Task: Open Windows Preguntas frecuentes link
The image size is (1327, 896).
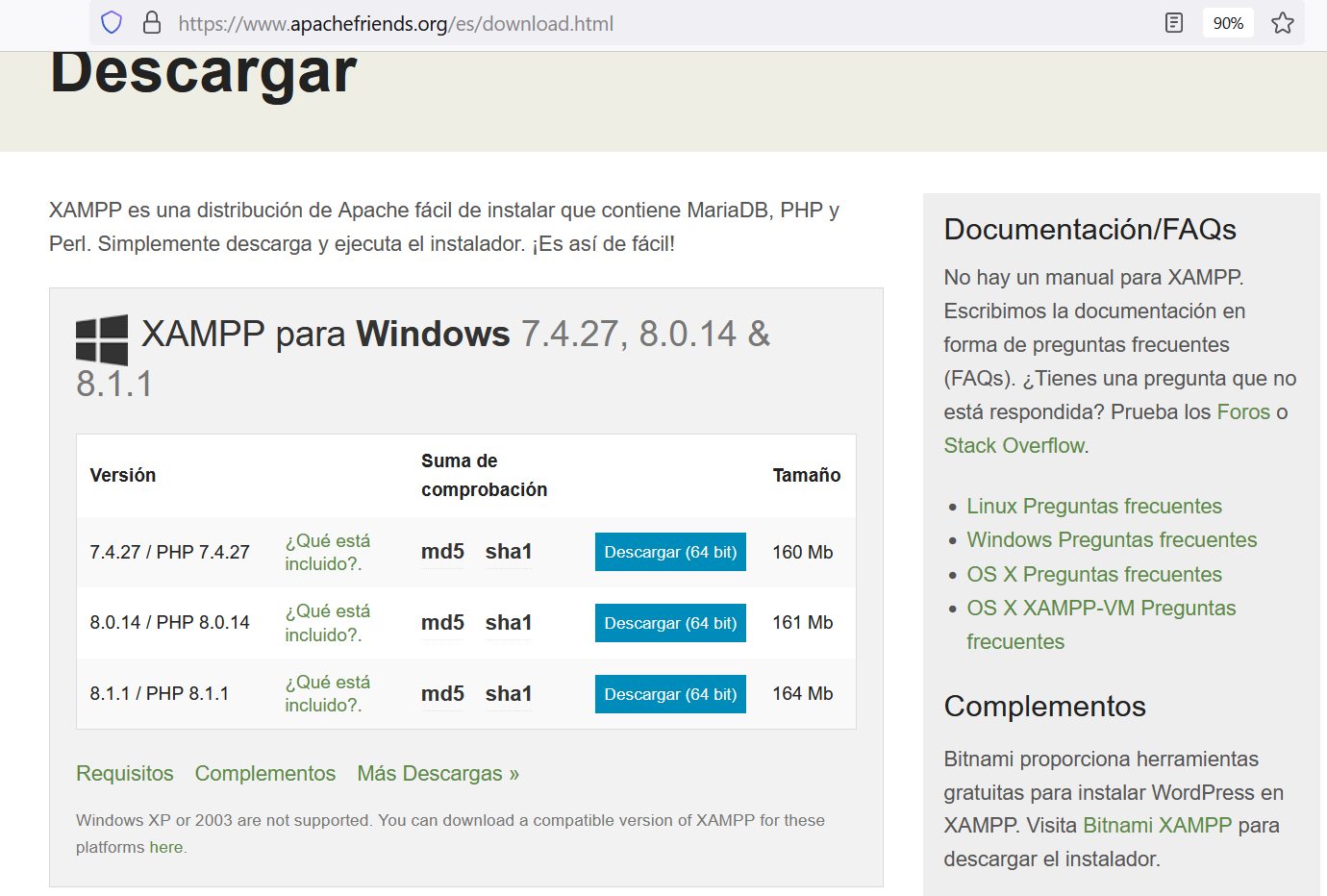Action: pyautogui.click(x=1112, y=540)
